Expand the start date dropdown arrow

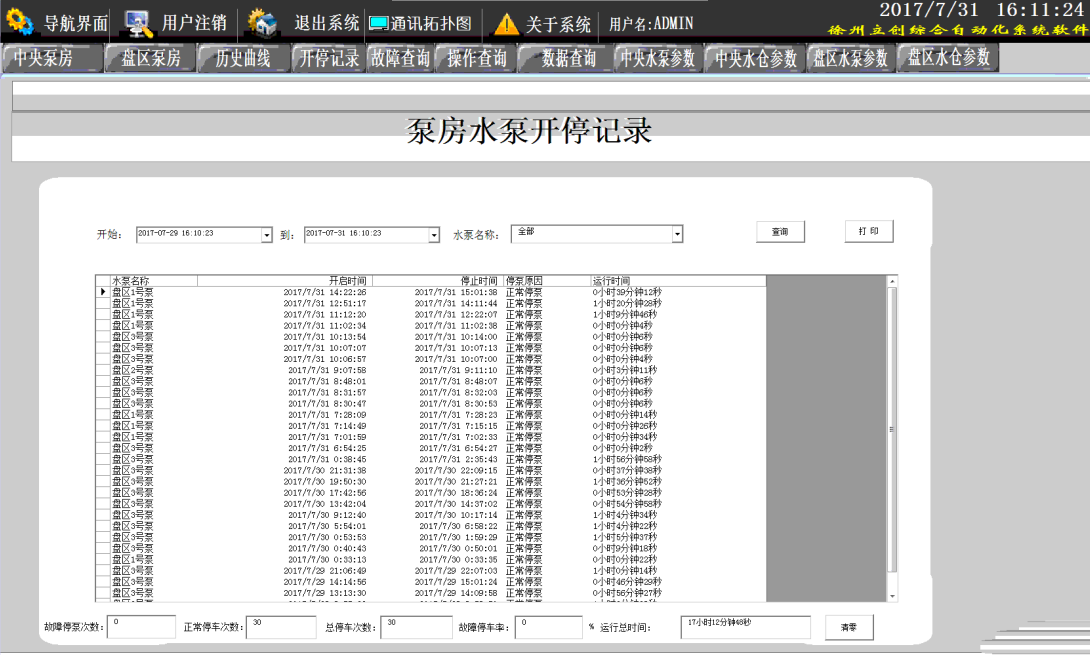tap(267, 234)
